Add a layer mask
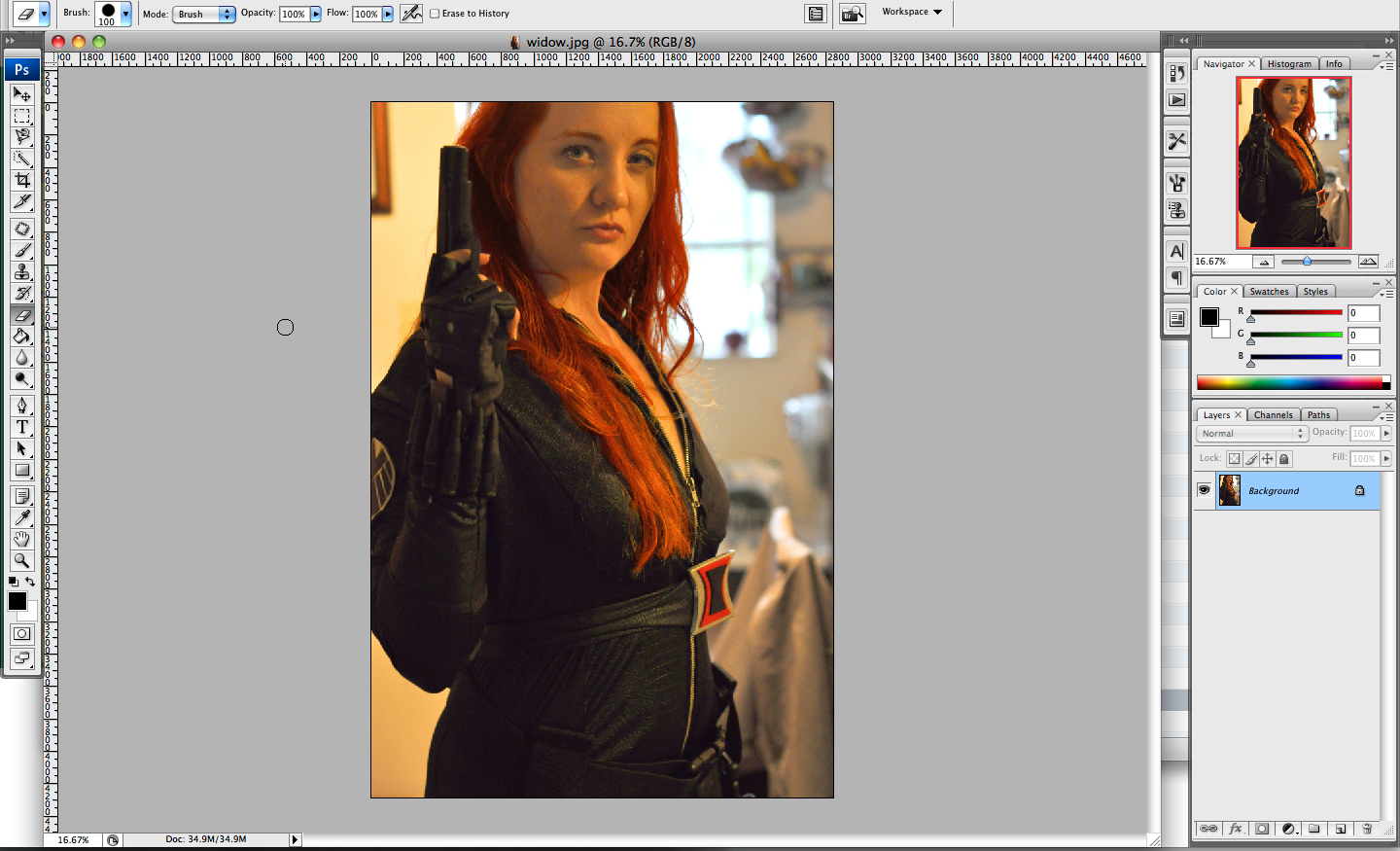Image resolution: width=1400 pixels, height=851 pixels. tap(1262, 829)
